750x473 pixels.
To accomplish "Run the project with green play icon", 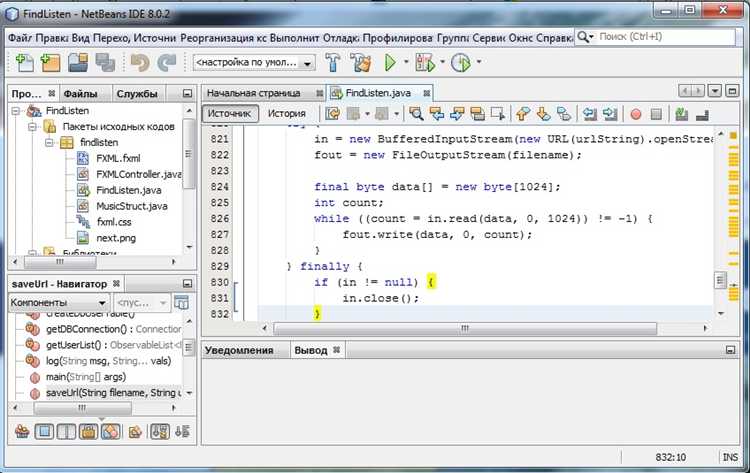I will click(391, 62).
